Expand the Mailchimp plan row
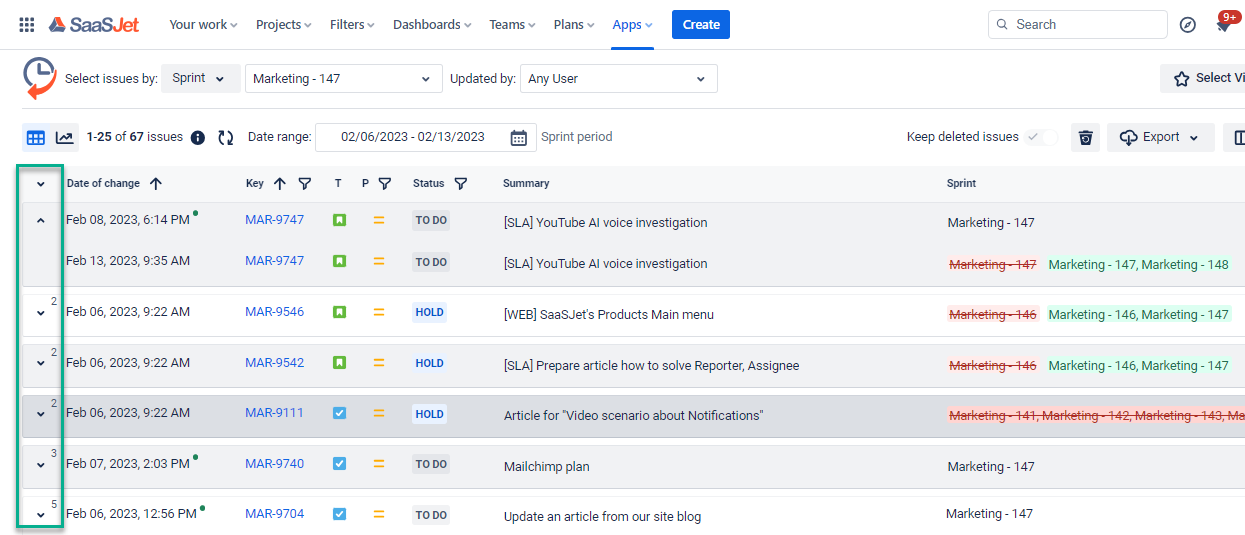Image resolution: width=1245 pixels, height=535 pixels. 41,465
